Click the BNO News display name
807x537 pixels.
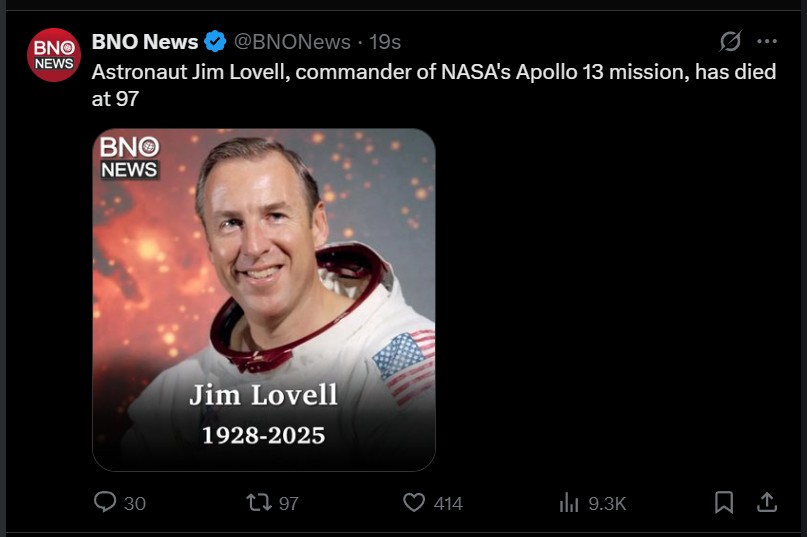tap(144, 42)
